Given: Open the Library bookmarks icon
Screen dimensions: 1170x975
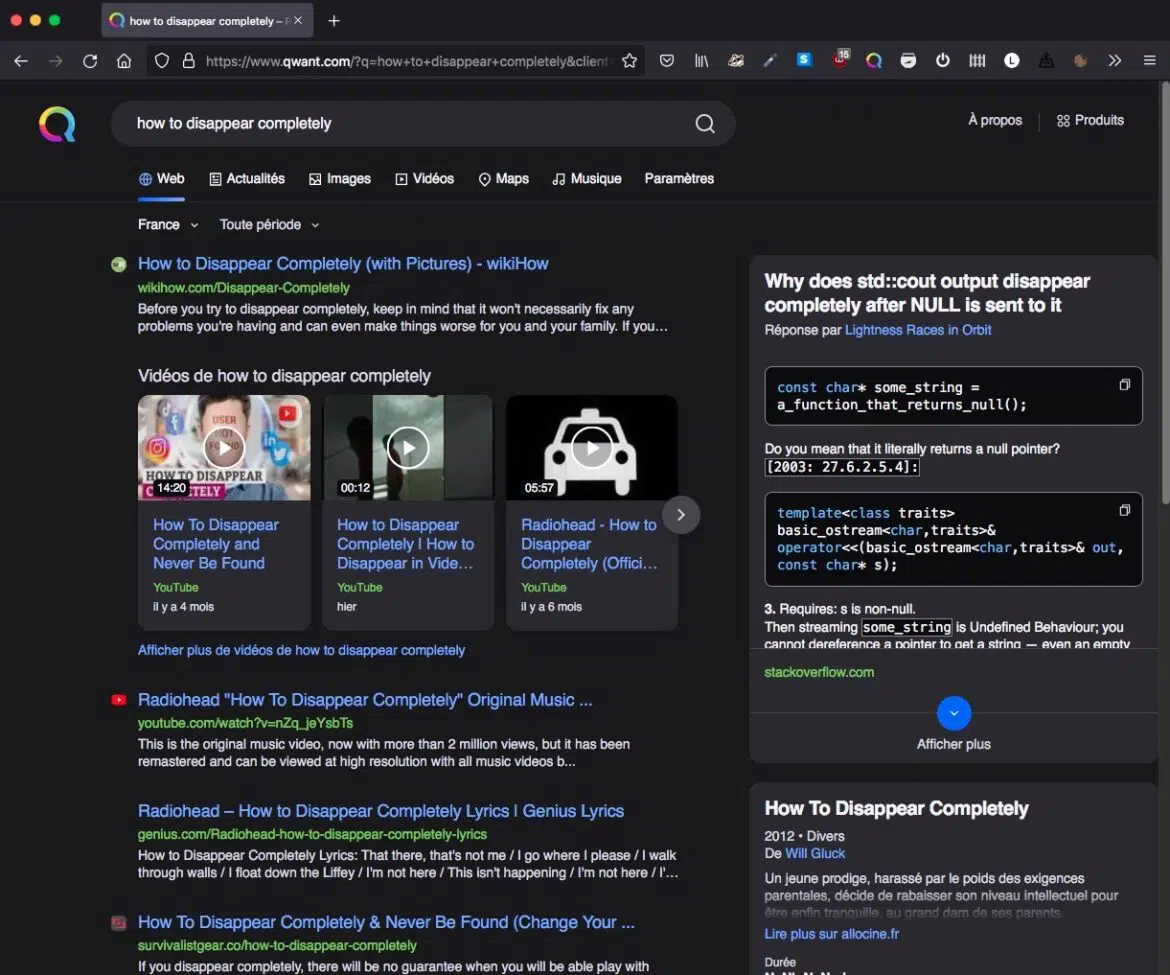Looking at the screenshot, I should click(701, 61).
